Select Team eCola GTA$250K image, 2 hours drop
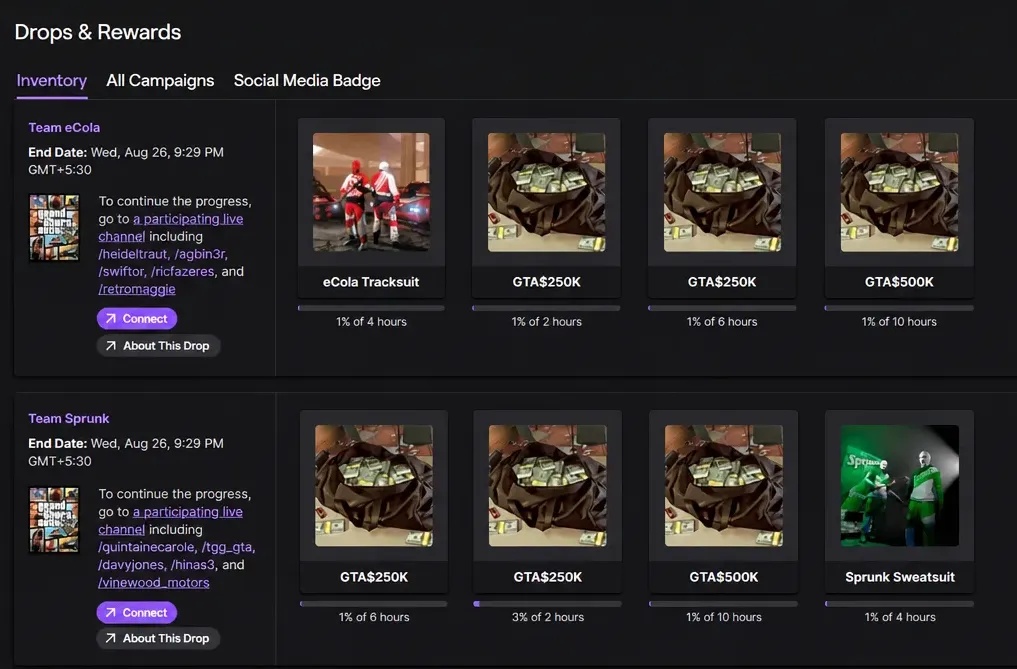Image resolution: width=1017 pixels, height=669 pixels. [x=546, y=192]
